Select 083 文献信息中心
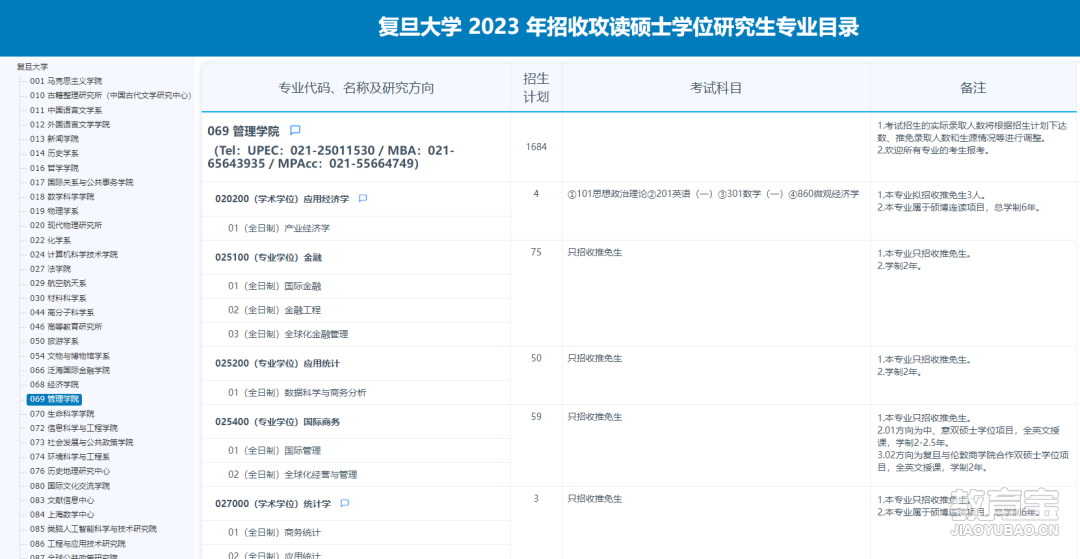The width and height of the screenshot is (1080, 559). point(62,500)
